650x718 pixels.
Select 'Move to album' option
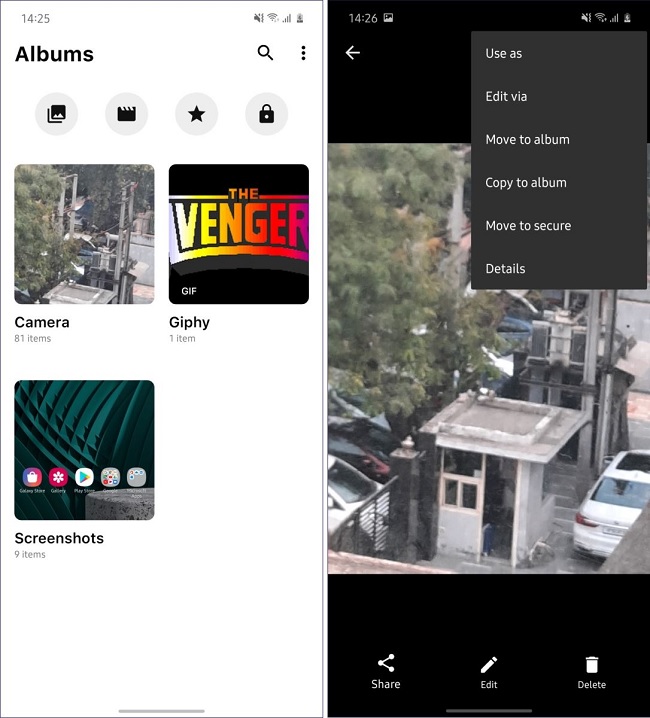coord(527,140)
